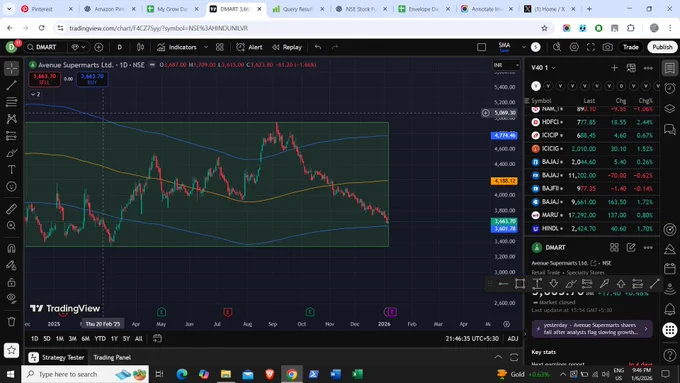Open the Fibonacci retracement tools

click(x=12, y=102)
